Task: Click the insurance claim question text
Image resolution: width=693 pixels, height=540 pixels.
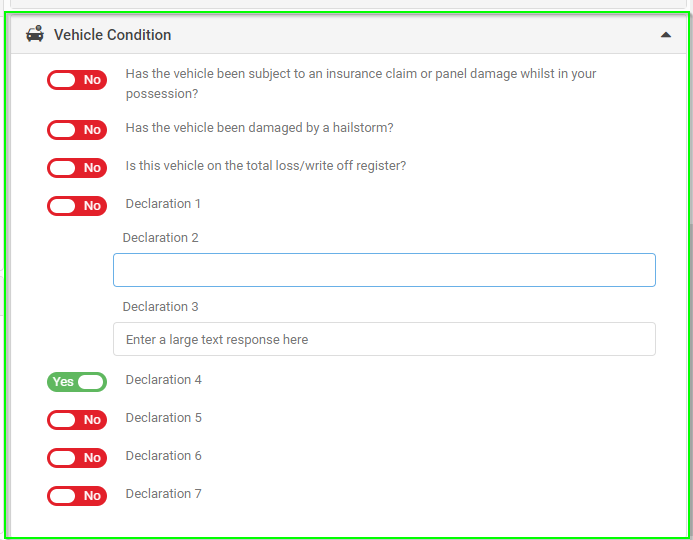Action: tap(361, 84)
